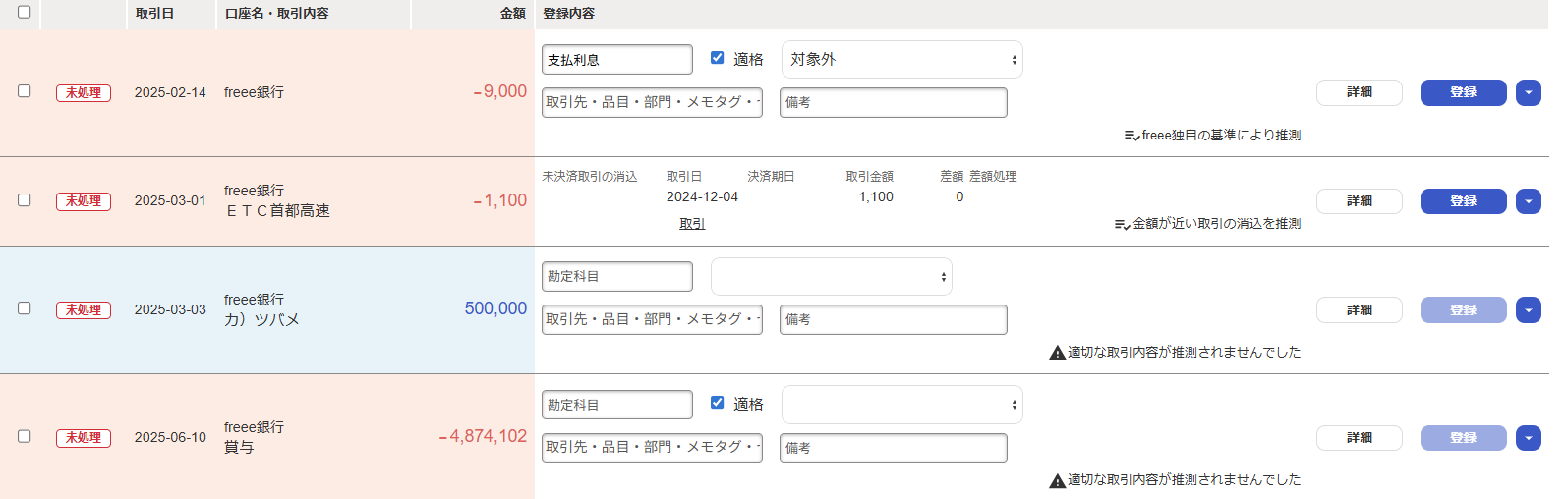Open the blue arrow menu for ETC首都高速 row

coord(1528,201)
